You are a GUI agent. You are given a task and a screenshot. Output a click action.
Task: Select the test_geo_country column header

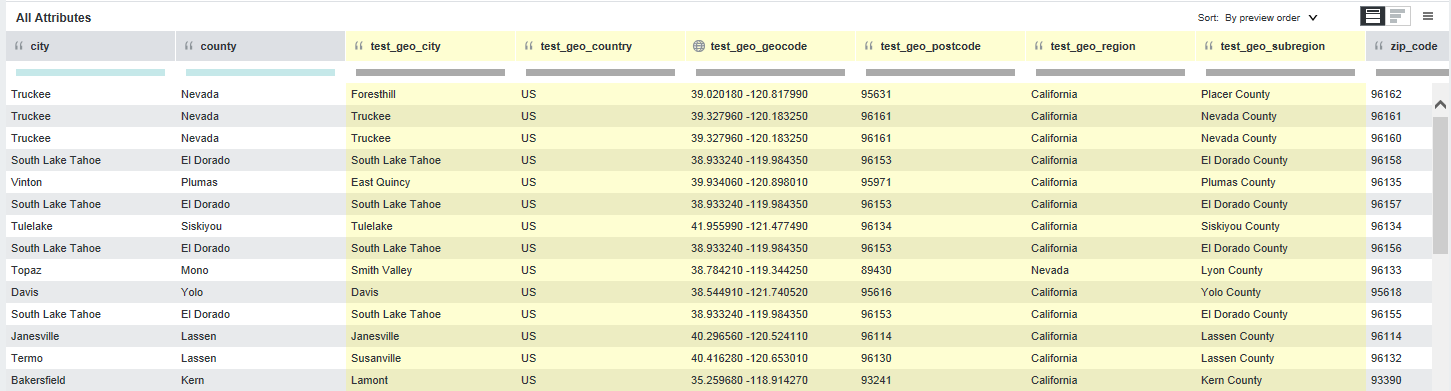601,46
